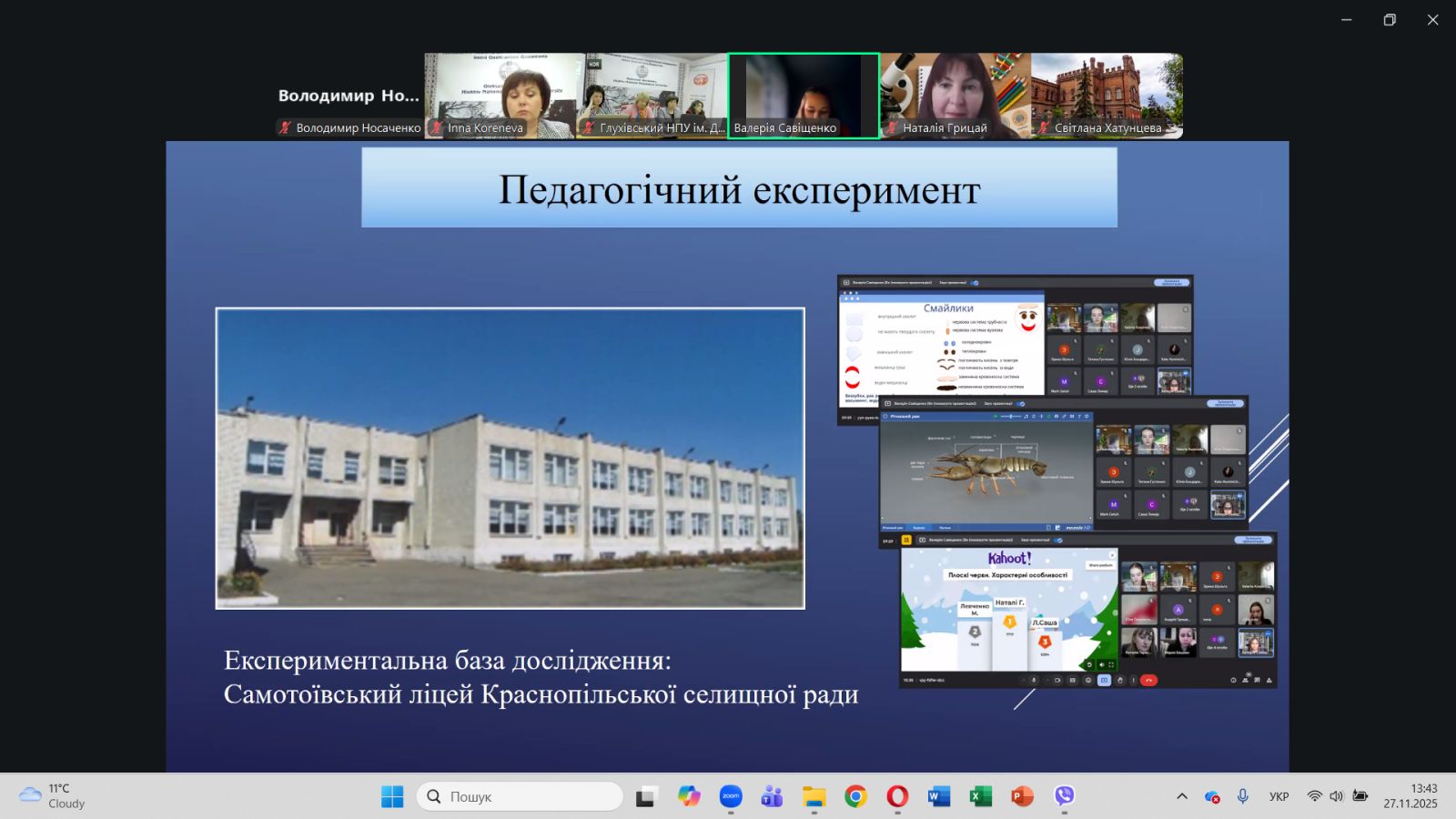Open the clock and date flyout
Image resolution: width=1456 pixels, height=819 pixels.
click(1410, 796)
